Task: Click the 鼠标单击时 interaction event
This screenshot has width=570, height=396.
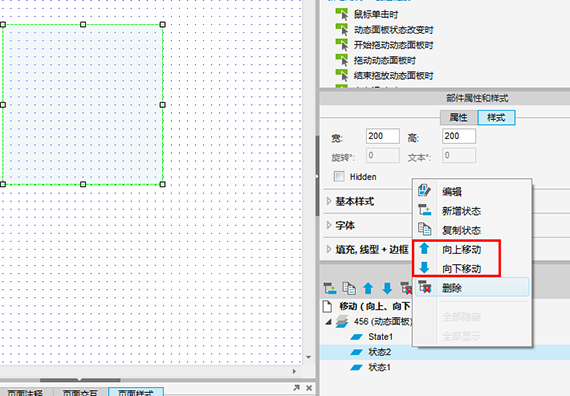Action: tap(376, 15)
